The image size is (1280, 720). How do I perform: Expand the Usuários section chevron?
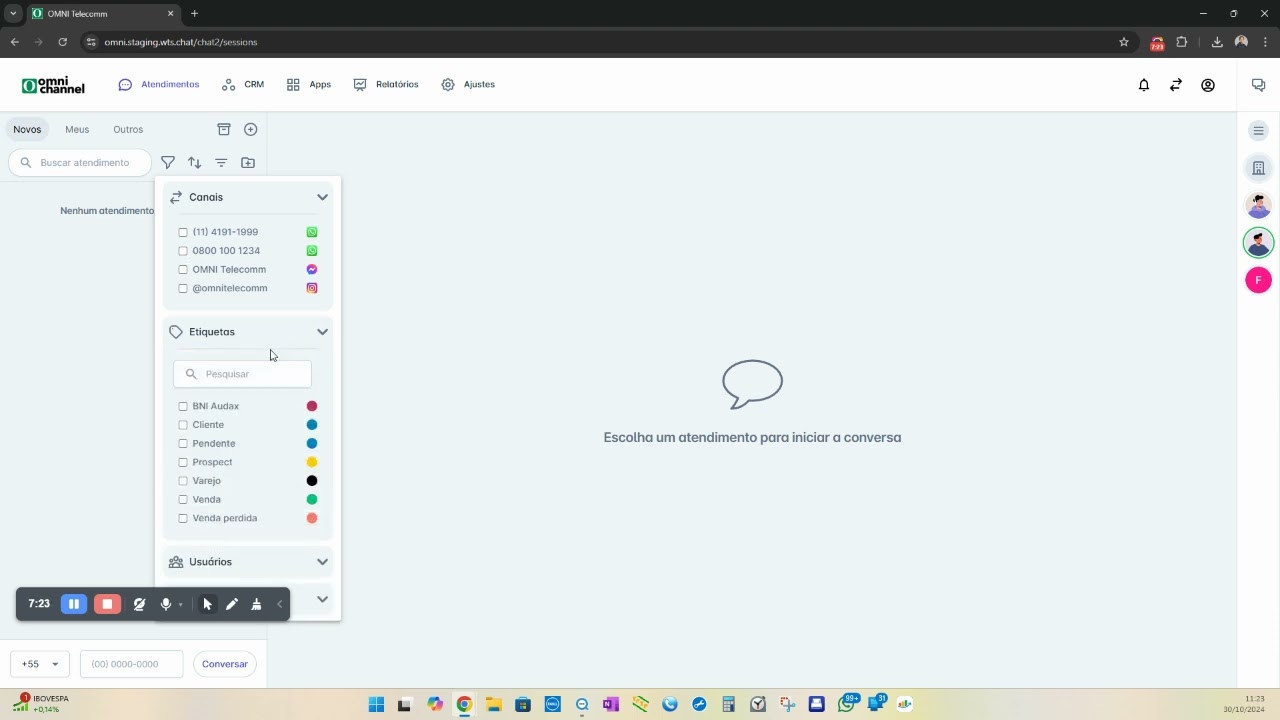[x=322, y=562]
